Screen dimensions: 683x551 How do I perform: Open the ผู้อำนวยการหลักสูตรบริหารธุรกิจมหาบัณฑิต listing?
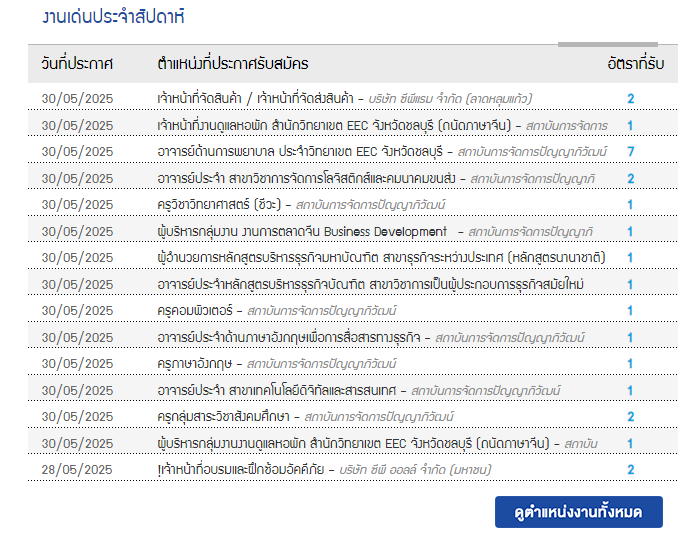(x=381, y=258)
